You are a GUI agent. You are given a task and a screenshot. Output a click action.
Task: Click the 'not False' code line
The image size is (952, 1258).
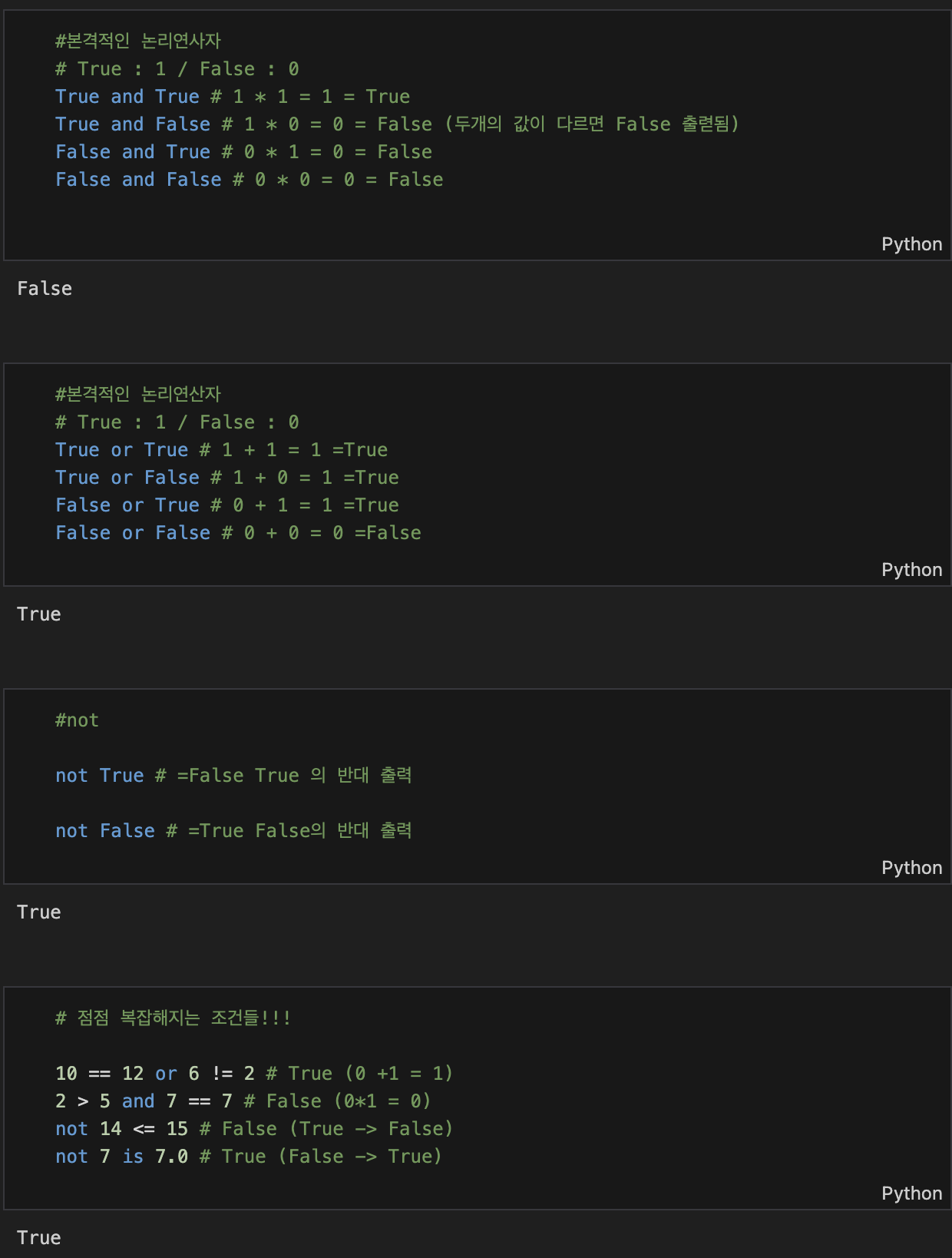tap(234, 831)
